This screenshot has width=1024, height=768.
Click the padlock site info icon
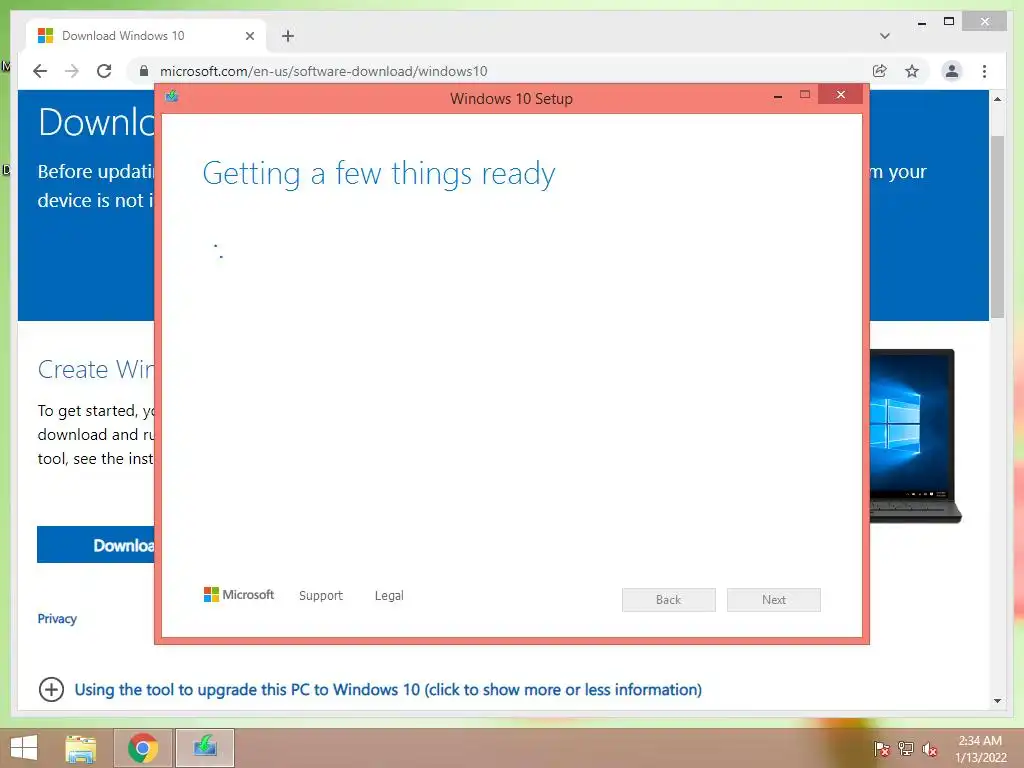click(x=144, y=71)
